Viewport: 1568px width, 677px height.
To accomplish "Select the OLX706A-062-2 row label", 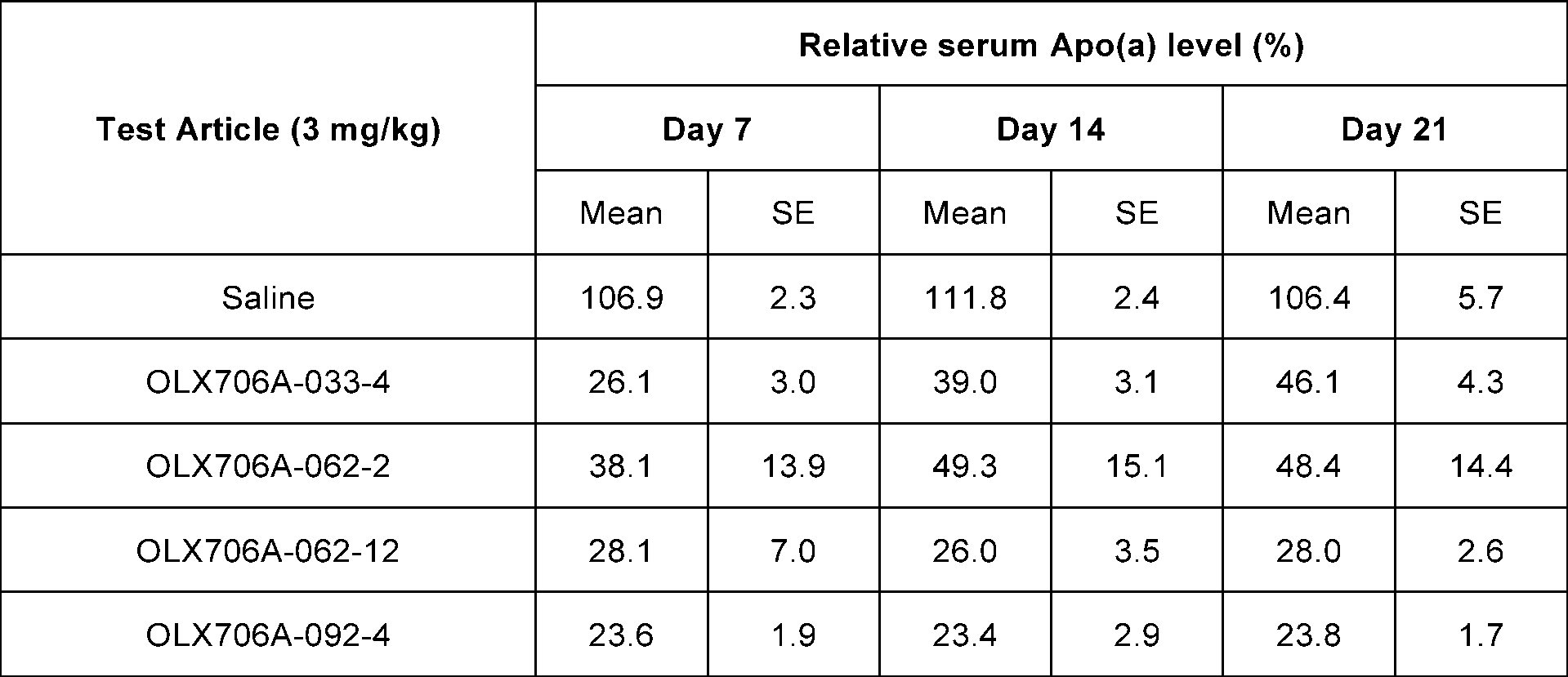I will (268, 466).
